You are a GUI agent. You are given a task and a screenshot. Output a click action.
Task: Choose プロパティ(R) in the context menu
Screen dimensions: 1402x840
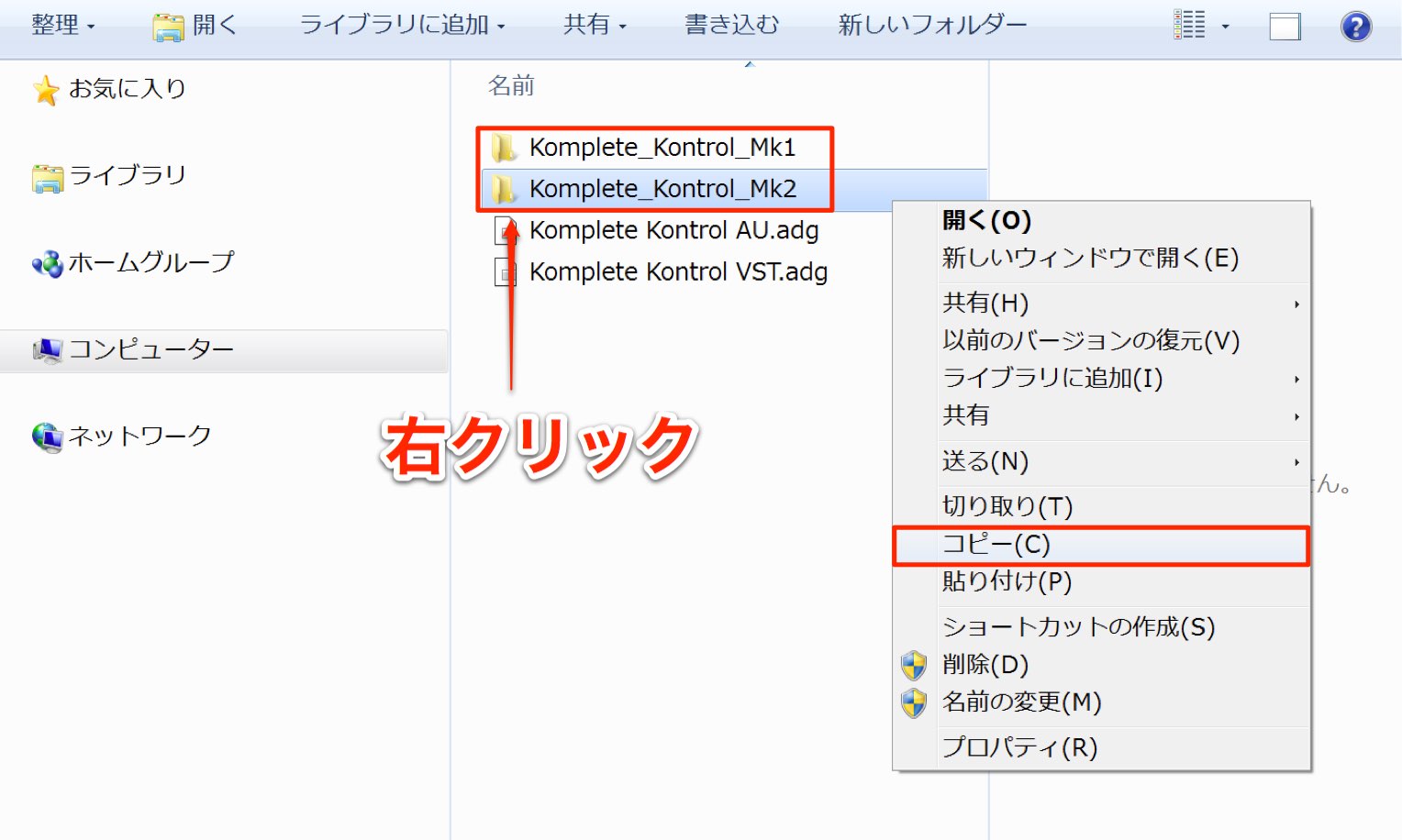[1101, 747]
